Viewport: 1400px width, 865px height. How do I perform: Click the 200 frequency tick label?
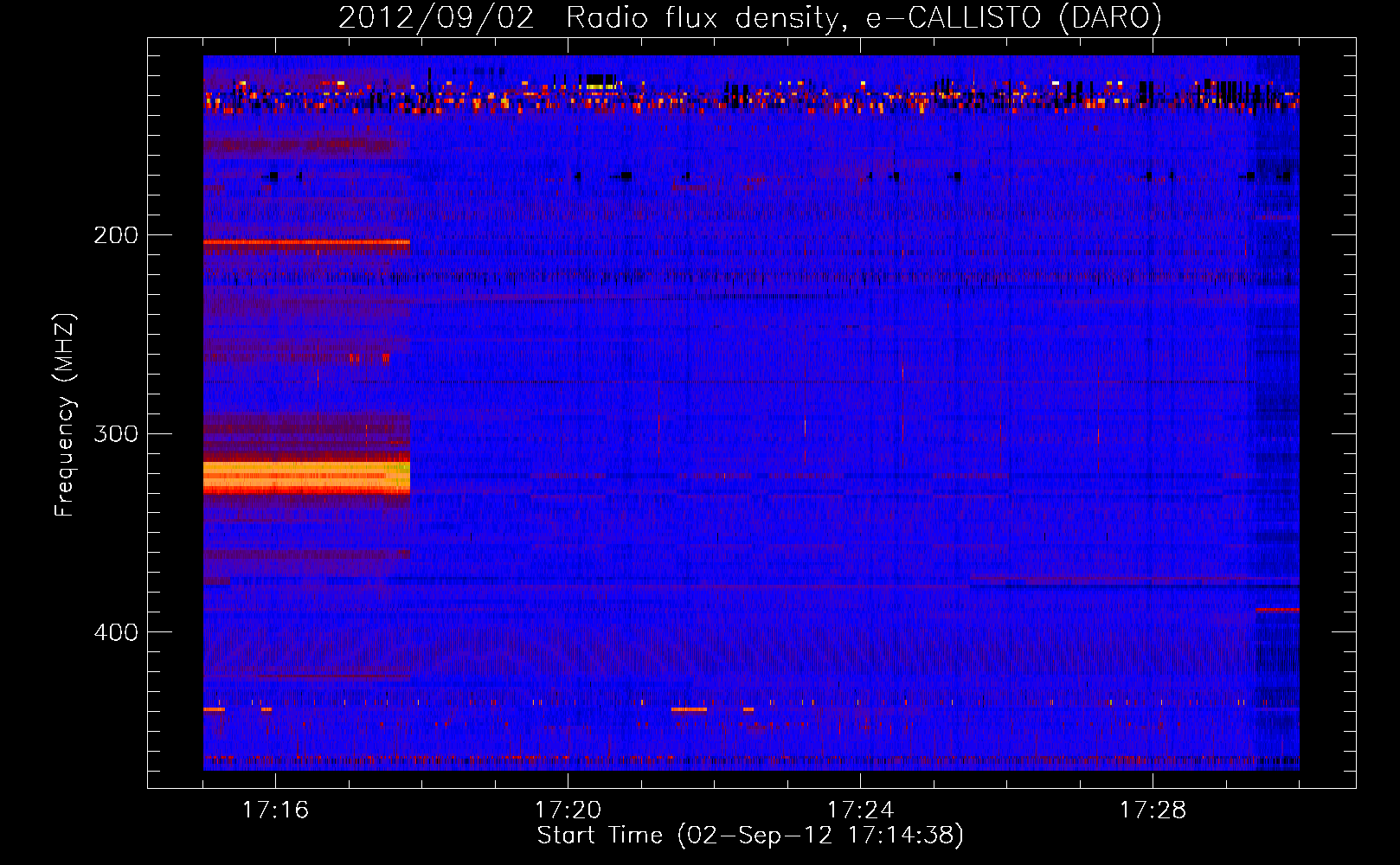coord(116,234)
